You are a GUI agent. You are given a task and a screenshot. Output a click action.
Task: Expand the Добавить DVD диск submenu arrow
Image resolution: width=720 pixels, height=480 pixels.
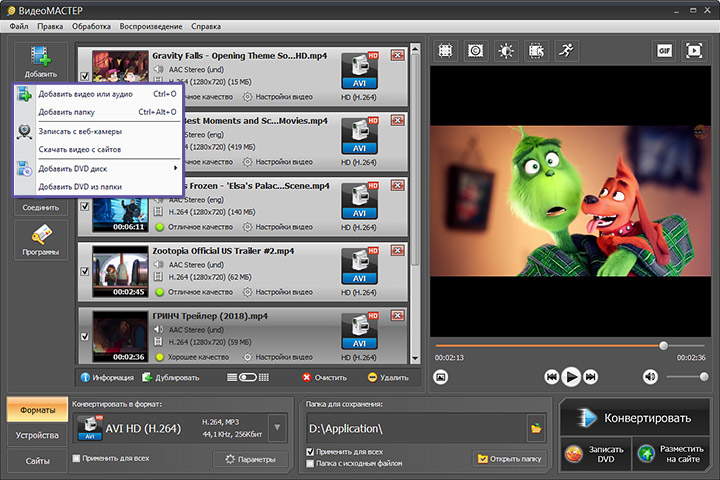[x=175, y=169]
